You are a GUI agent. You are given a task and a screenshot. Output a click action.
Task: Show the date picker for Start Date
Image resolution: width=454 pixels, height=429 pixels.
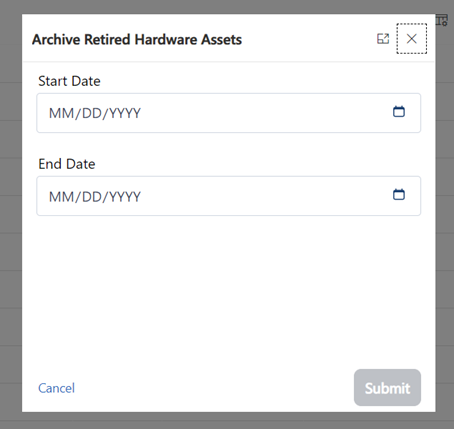tap(399, 112)
